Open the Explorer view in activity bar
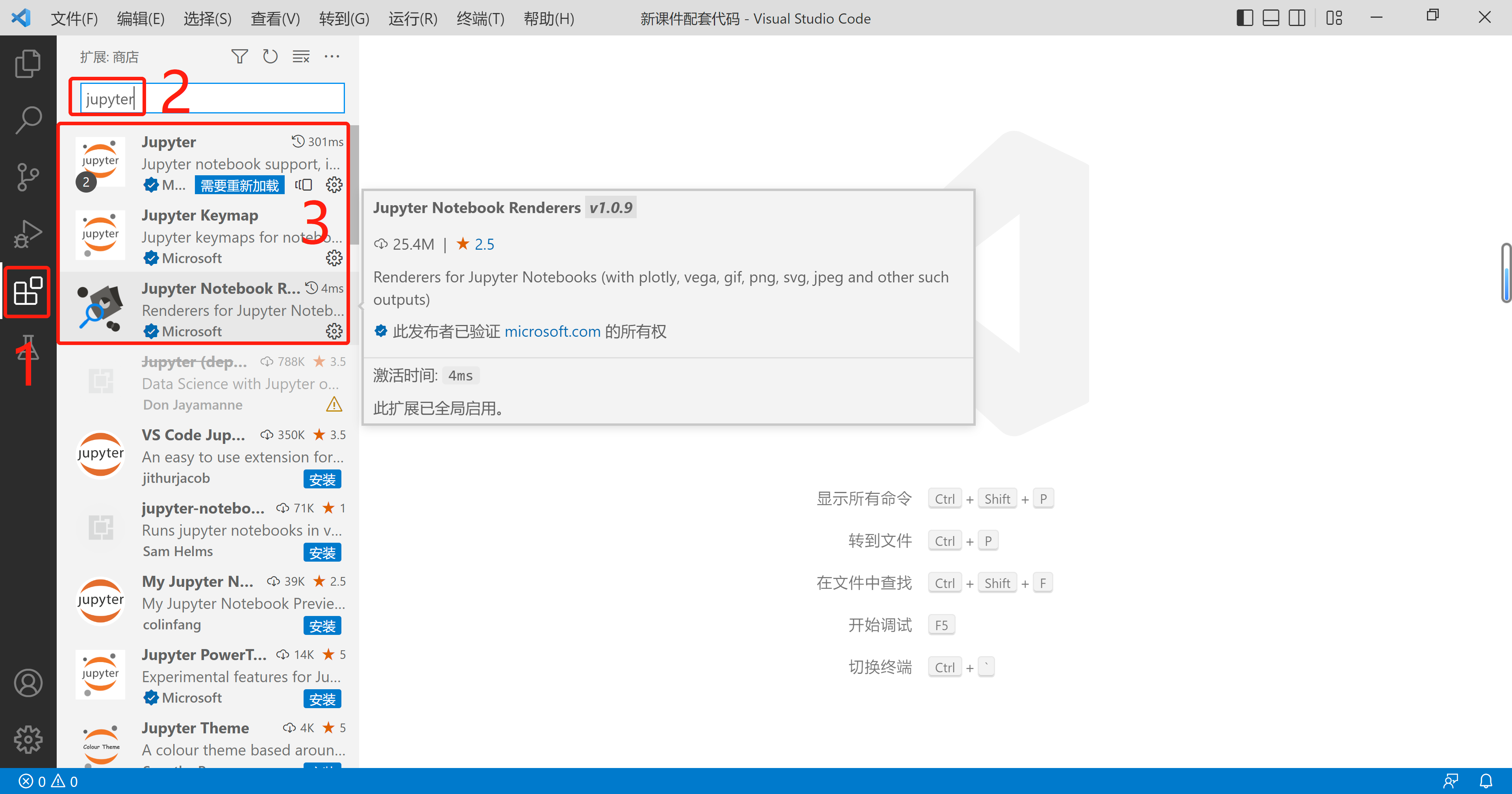1512x794 pixels. [28, 63]
